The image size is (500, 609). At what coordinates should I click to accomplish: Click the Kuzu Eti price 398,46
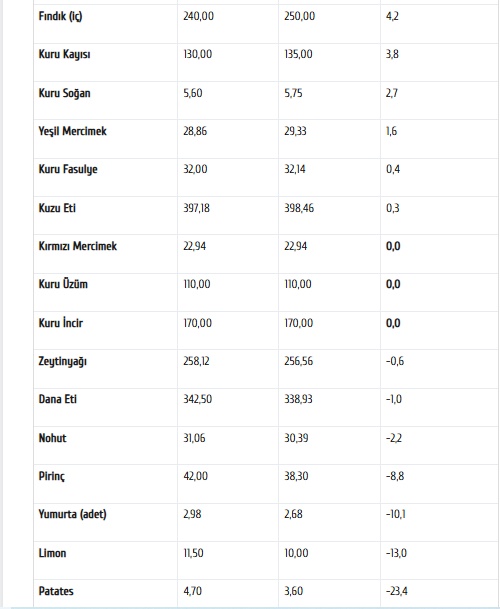point(299,208)
